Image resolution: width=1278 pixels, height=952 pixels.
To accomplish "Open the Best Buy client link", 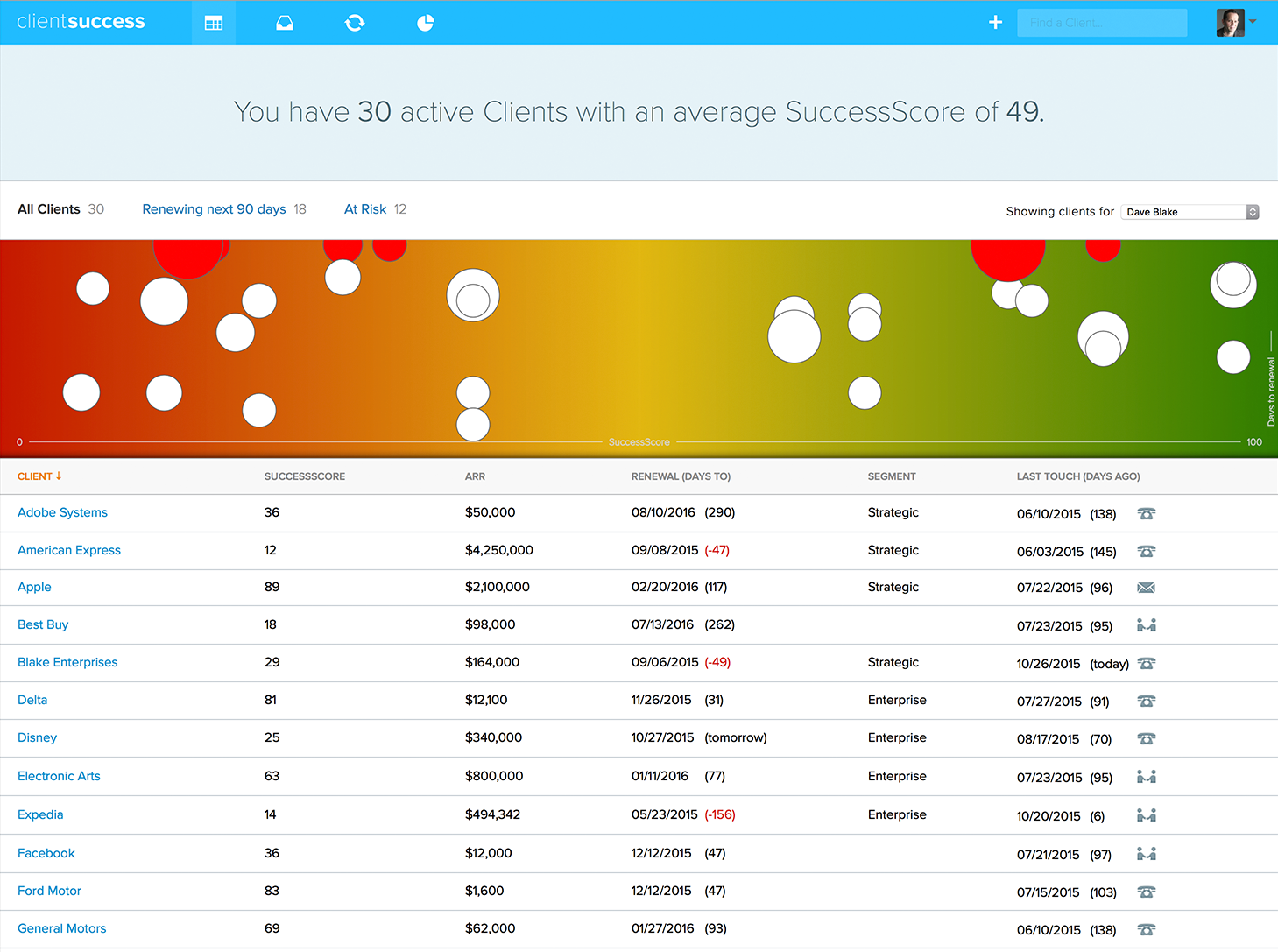I will [x=43, y=624].
